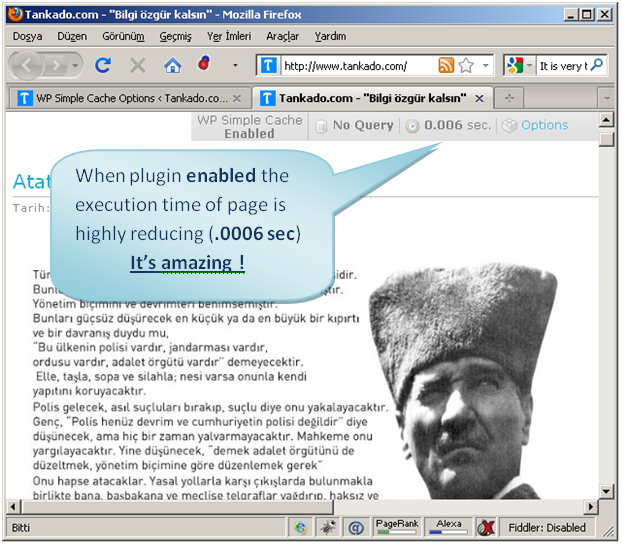Switch to WP Simple Cache Options tab
Image resolution: width=622 pixels, height=544 pixels.
tap(123, 98)
